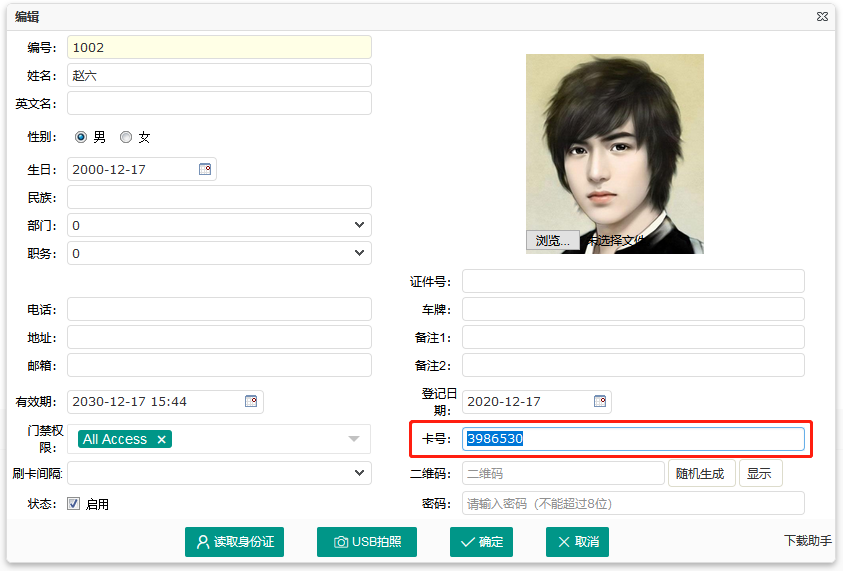Viewport: 843px width, 571px height.
Task: Click the 二维码 QR code input field
Action: [563, 473]
